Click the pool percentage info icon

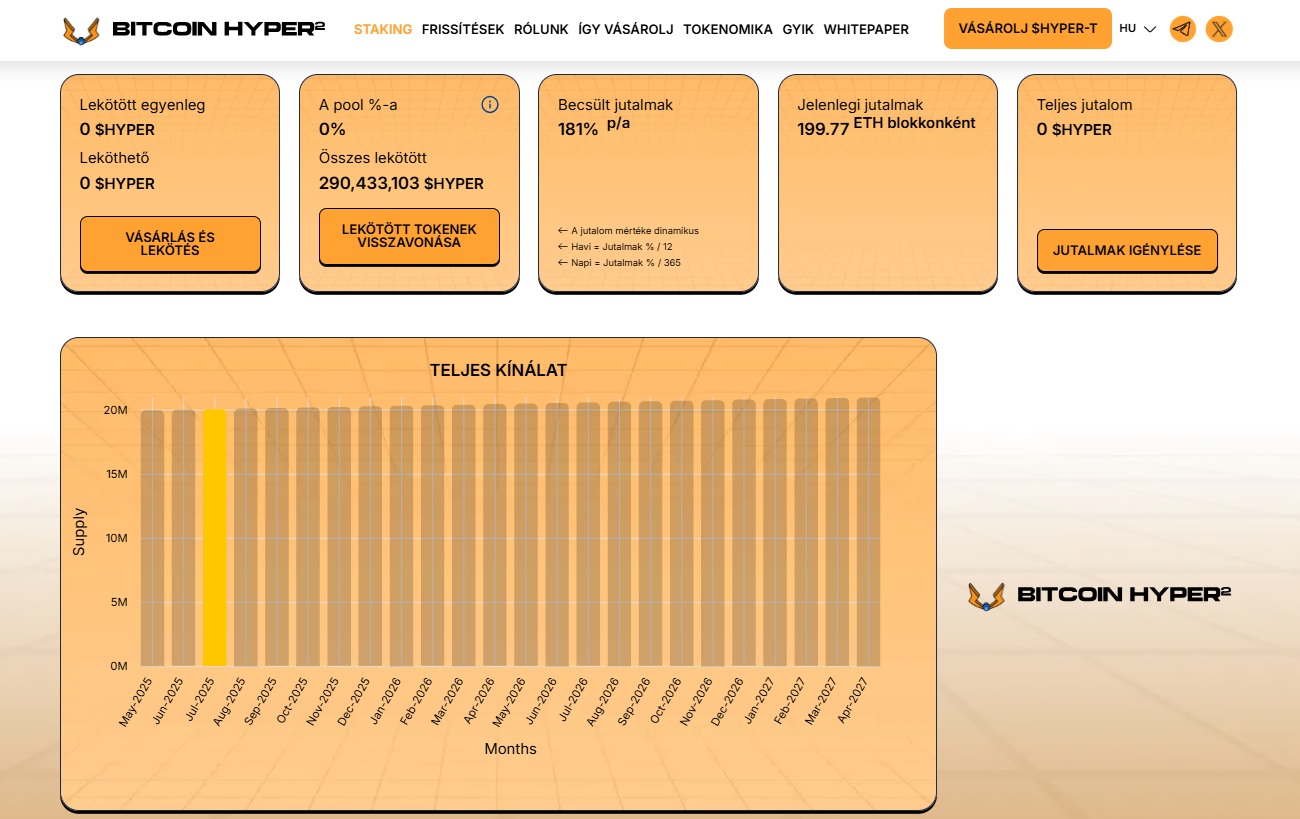490,104
